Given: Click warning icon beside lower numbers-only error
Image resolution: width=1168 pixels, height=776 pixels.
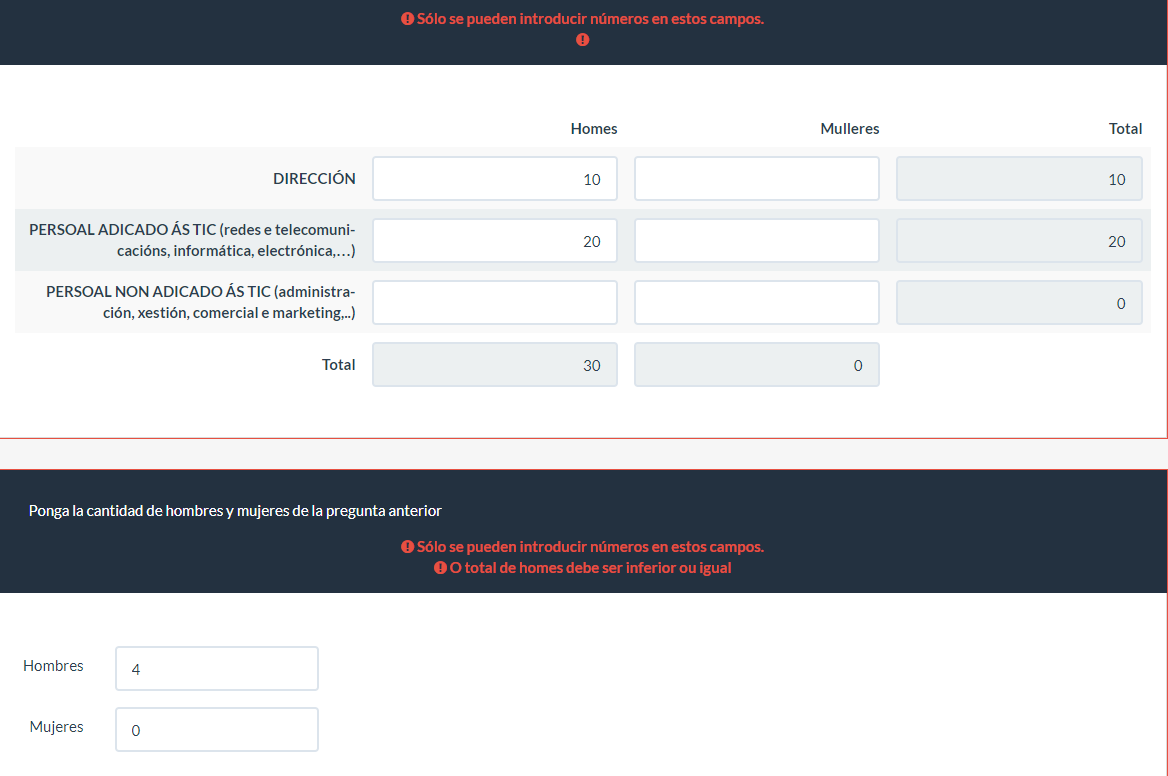Looking at the screenshot, I should point(407,547).
